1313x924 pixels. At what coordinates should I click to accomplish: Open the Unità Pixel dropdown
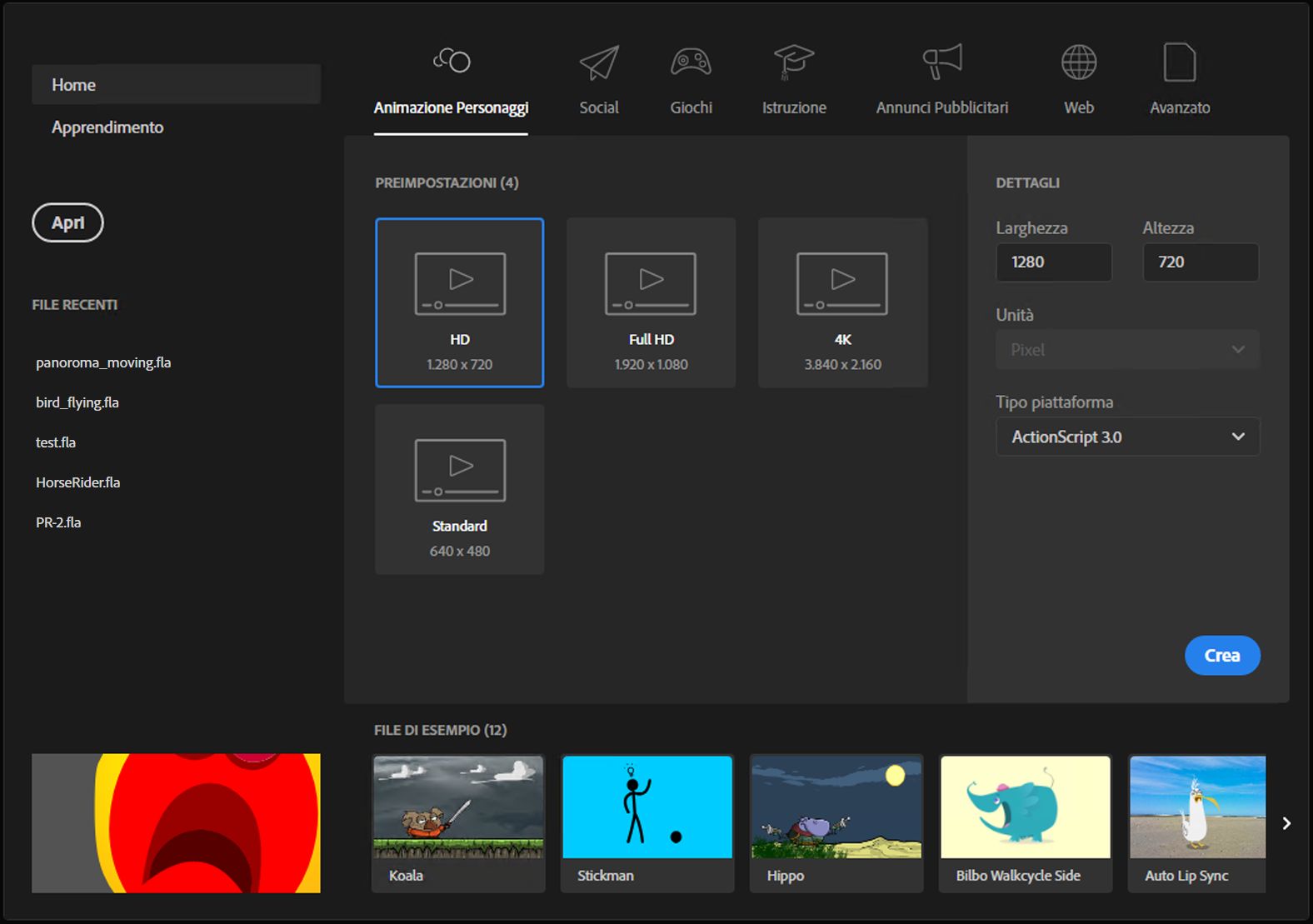point(1127,350)
